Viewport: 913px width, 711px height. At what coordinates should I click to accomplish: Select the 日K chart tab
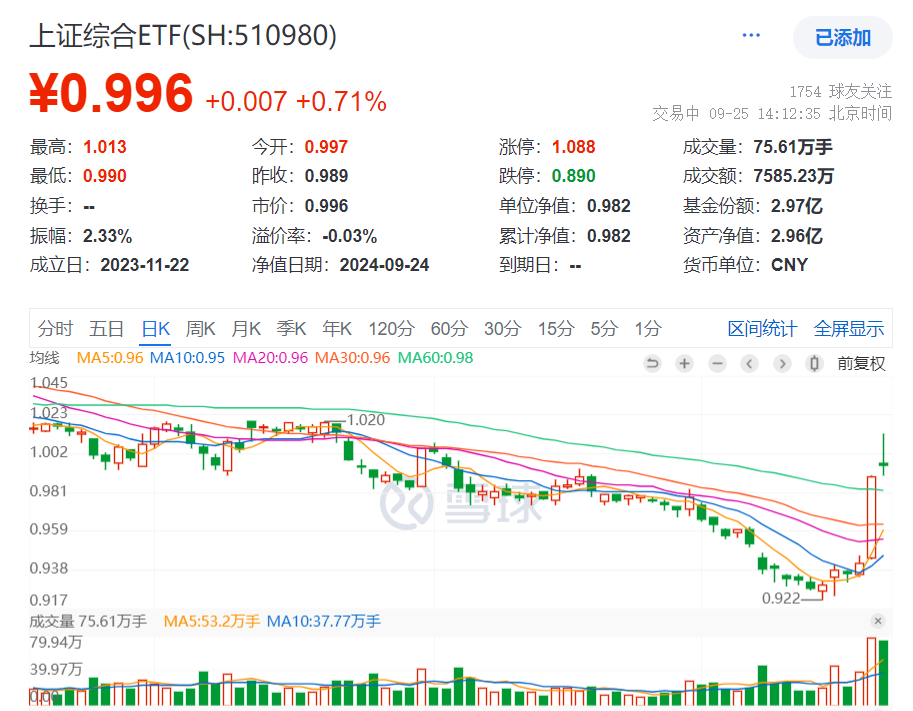155,328
